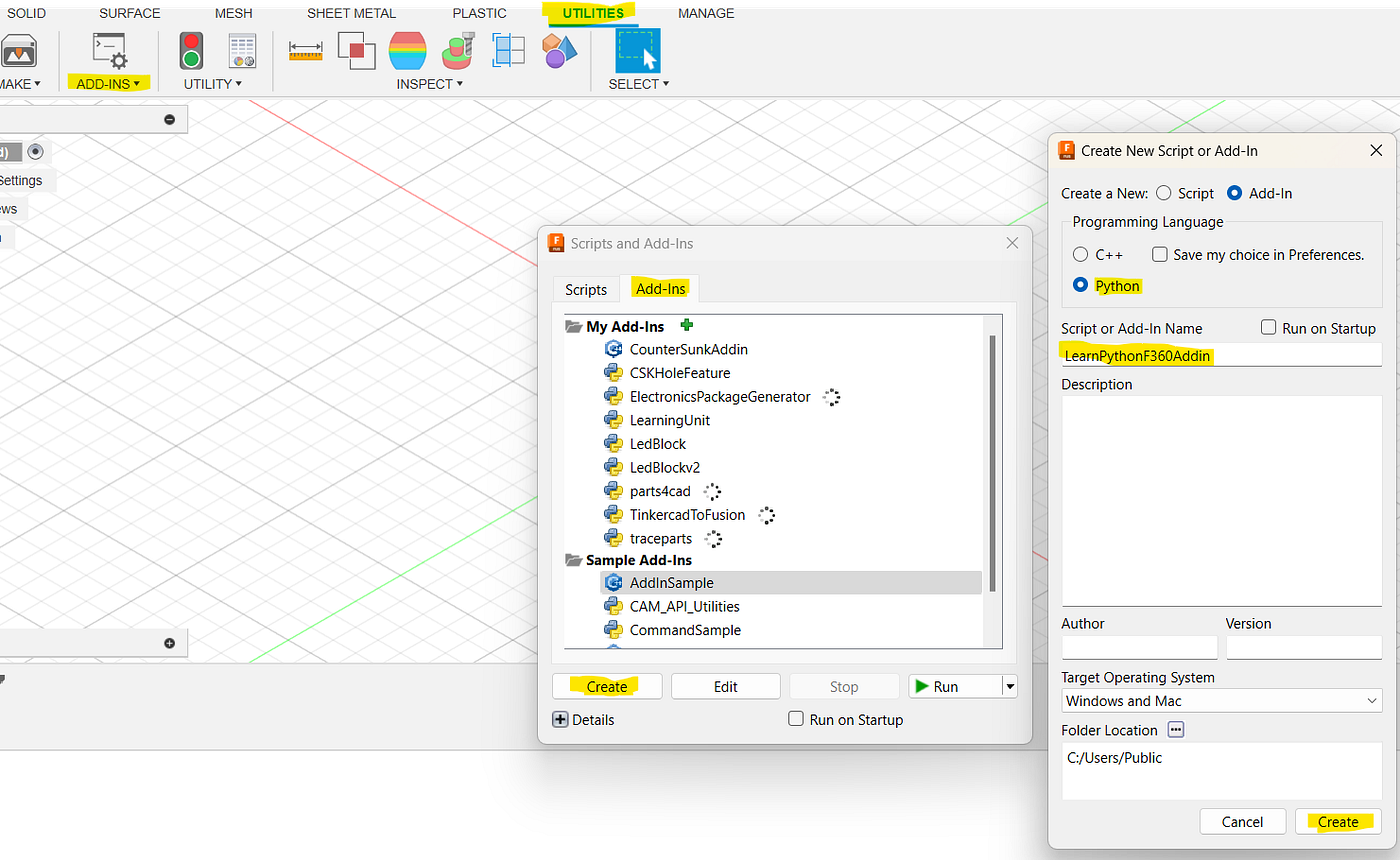The image size is (1400, 860).
Task: Open the ADD-INS dropdown menu
Action: click(110, 84)
